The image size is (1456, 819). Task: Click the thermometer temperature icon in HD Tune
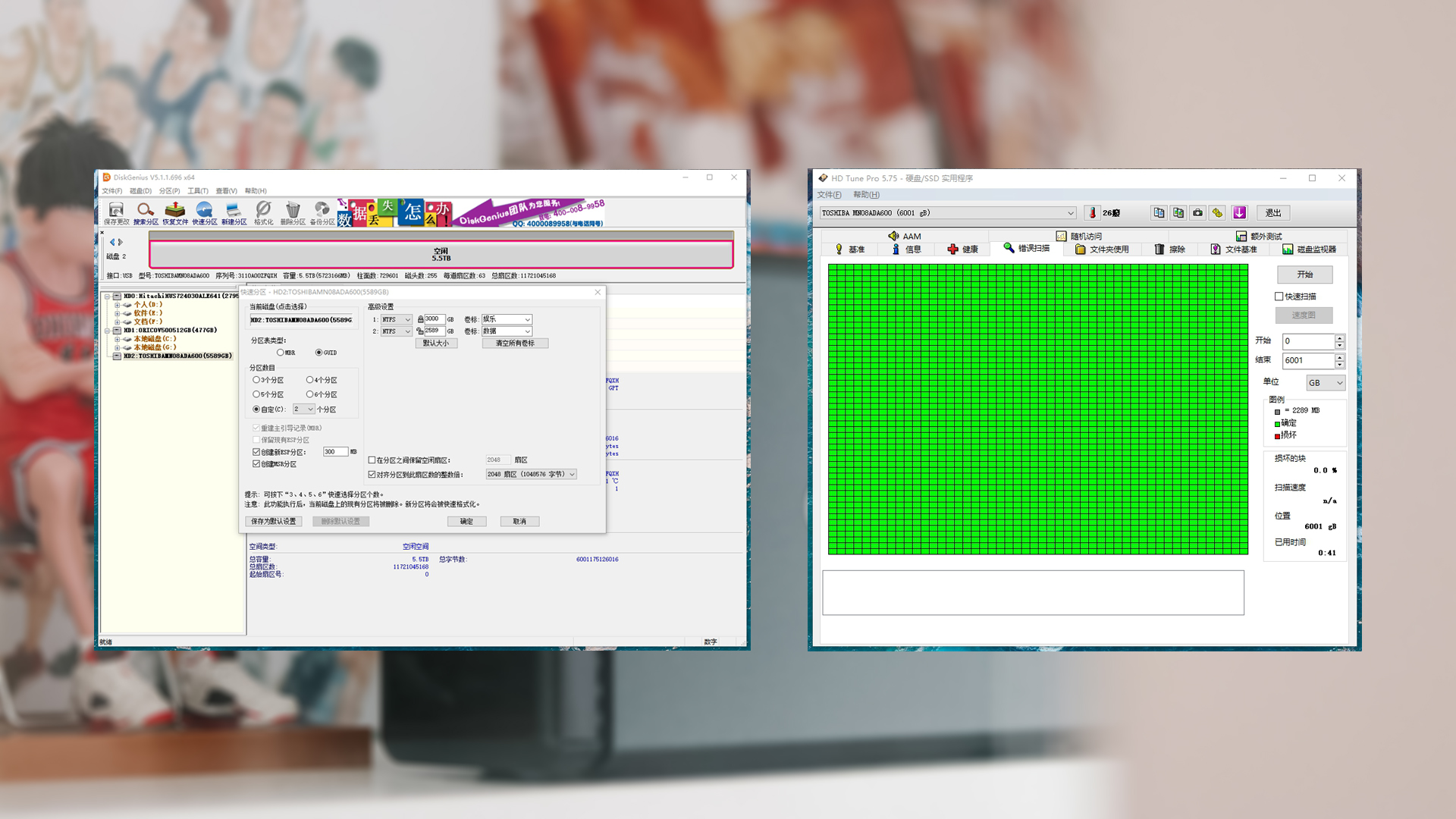1093,213
